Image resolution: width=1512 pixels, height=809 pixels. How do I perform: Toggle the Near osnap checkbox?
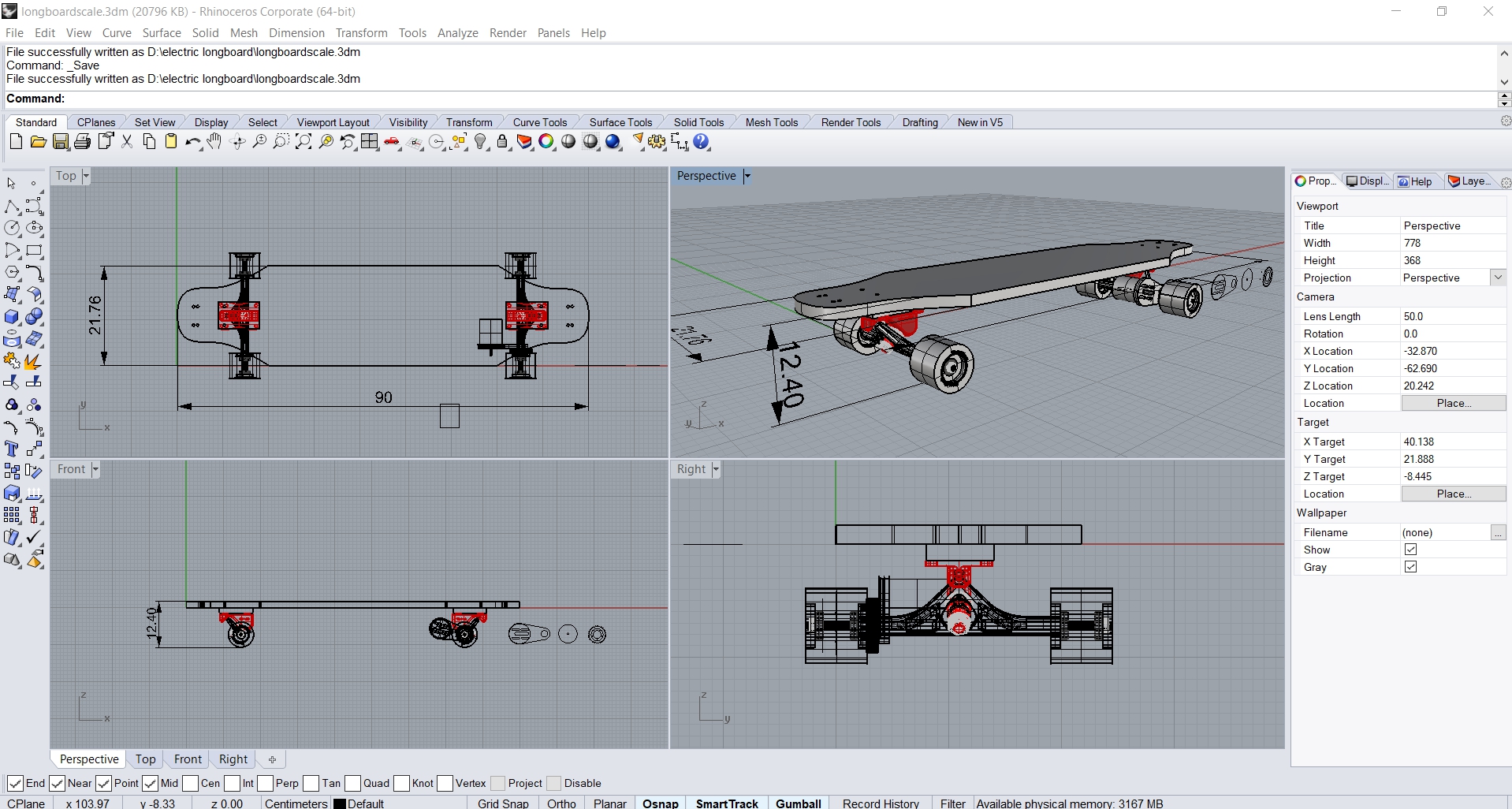pyautogui.click(x=57, y=783)
